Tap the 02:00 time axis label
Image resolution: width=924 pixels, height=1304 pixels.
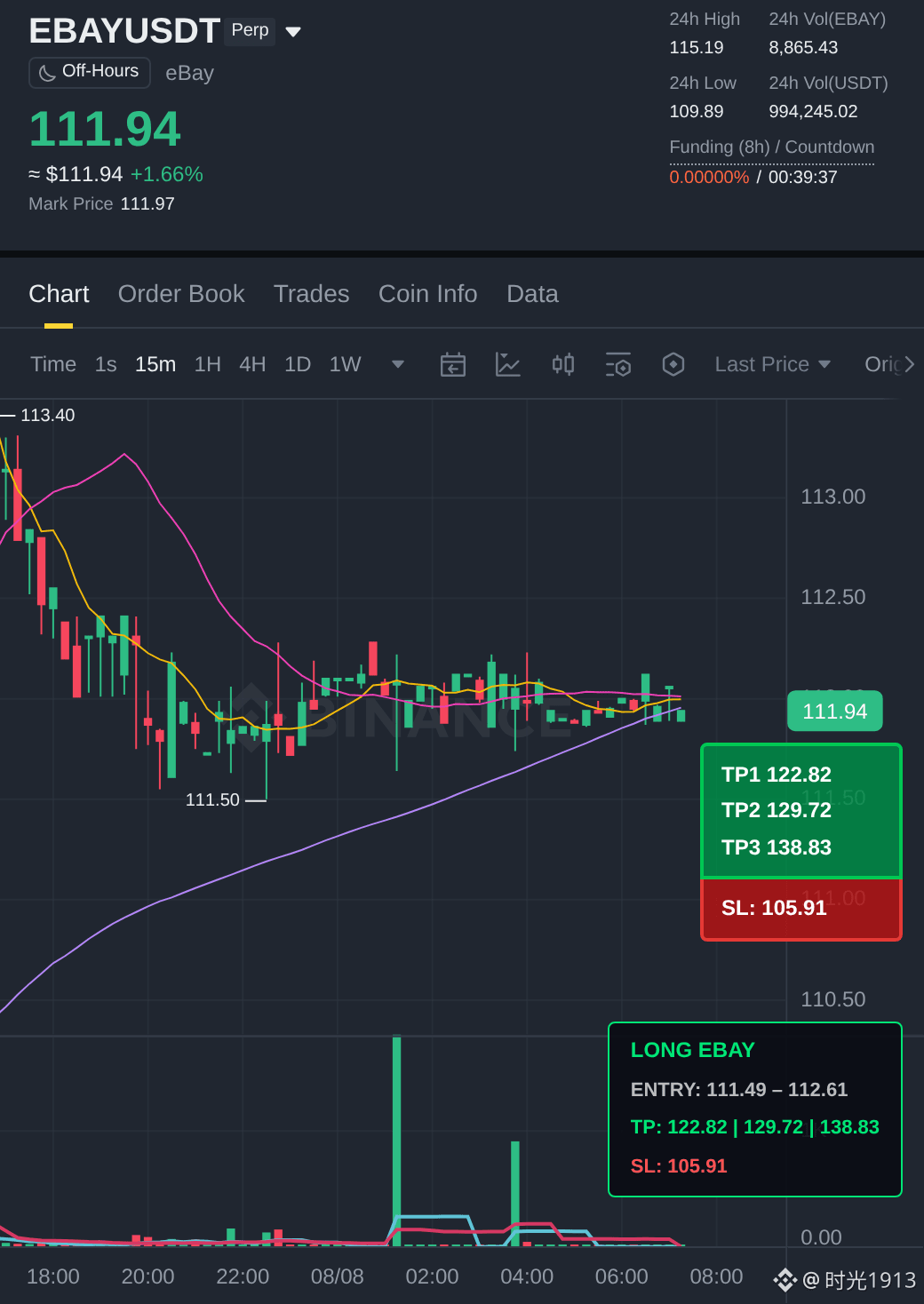point(432,1277)
